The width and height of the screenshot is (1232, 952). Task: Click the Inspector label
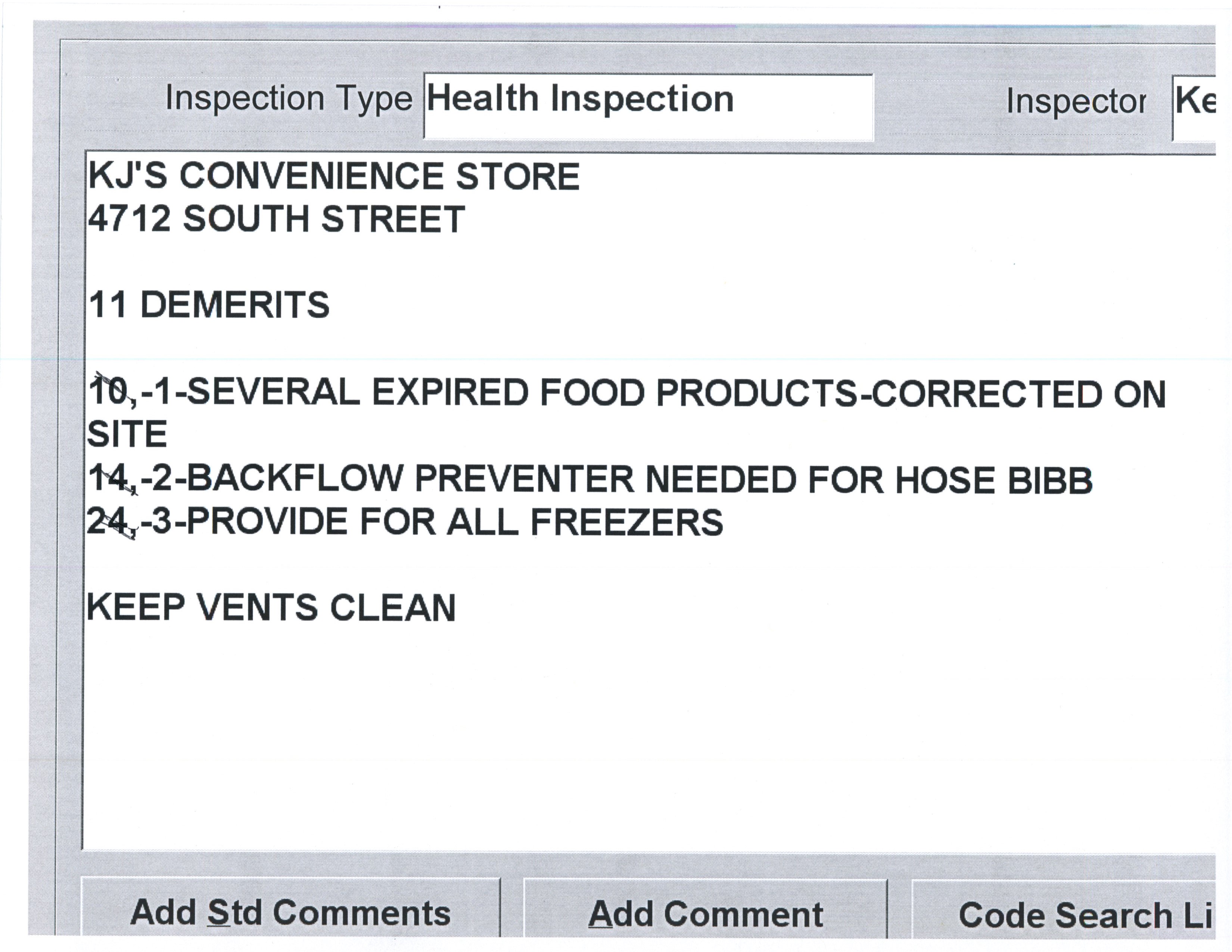pyautogui.click(x=1076, y=102)
